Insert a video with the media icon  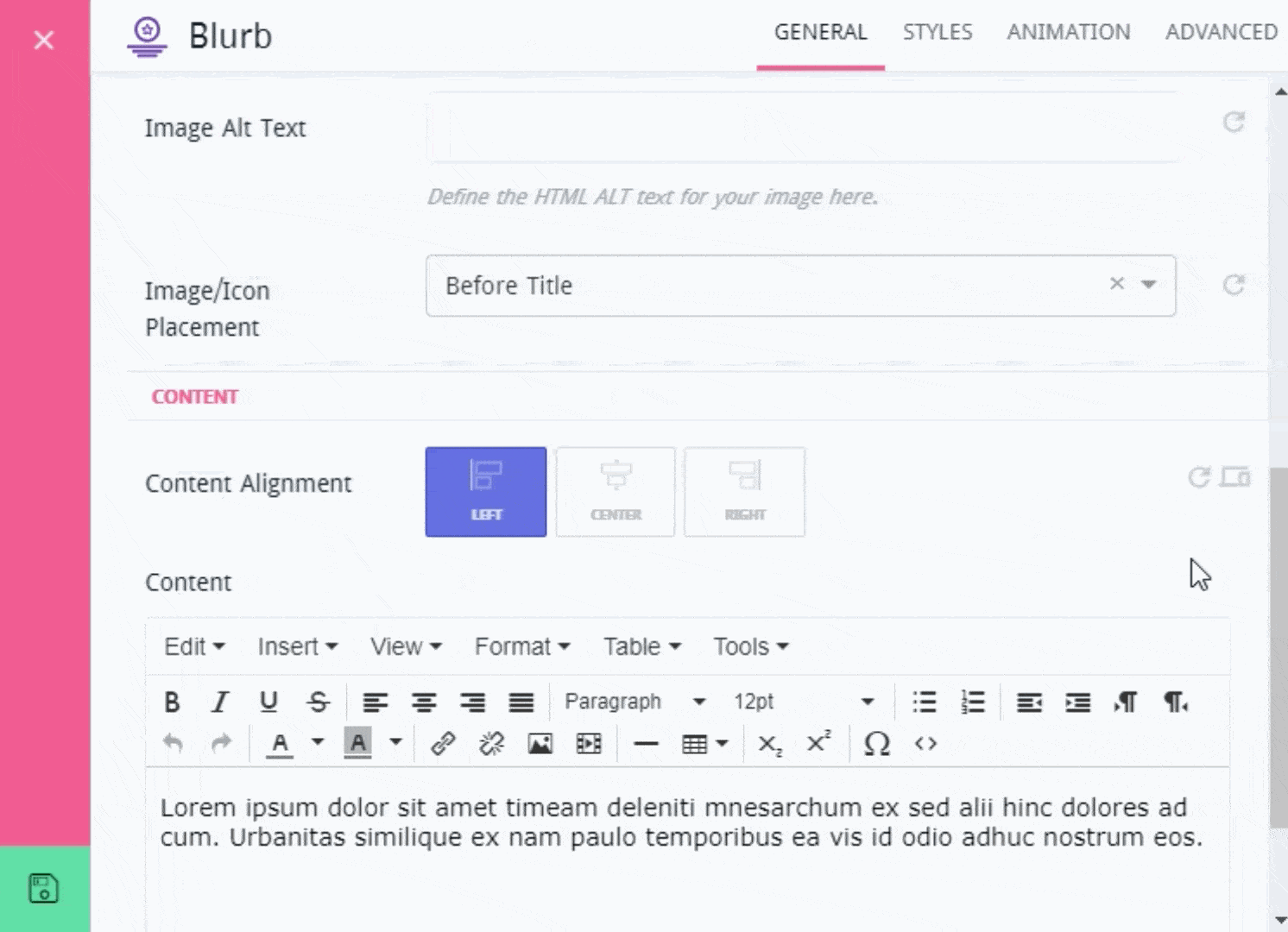point(588,743)
